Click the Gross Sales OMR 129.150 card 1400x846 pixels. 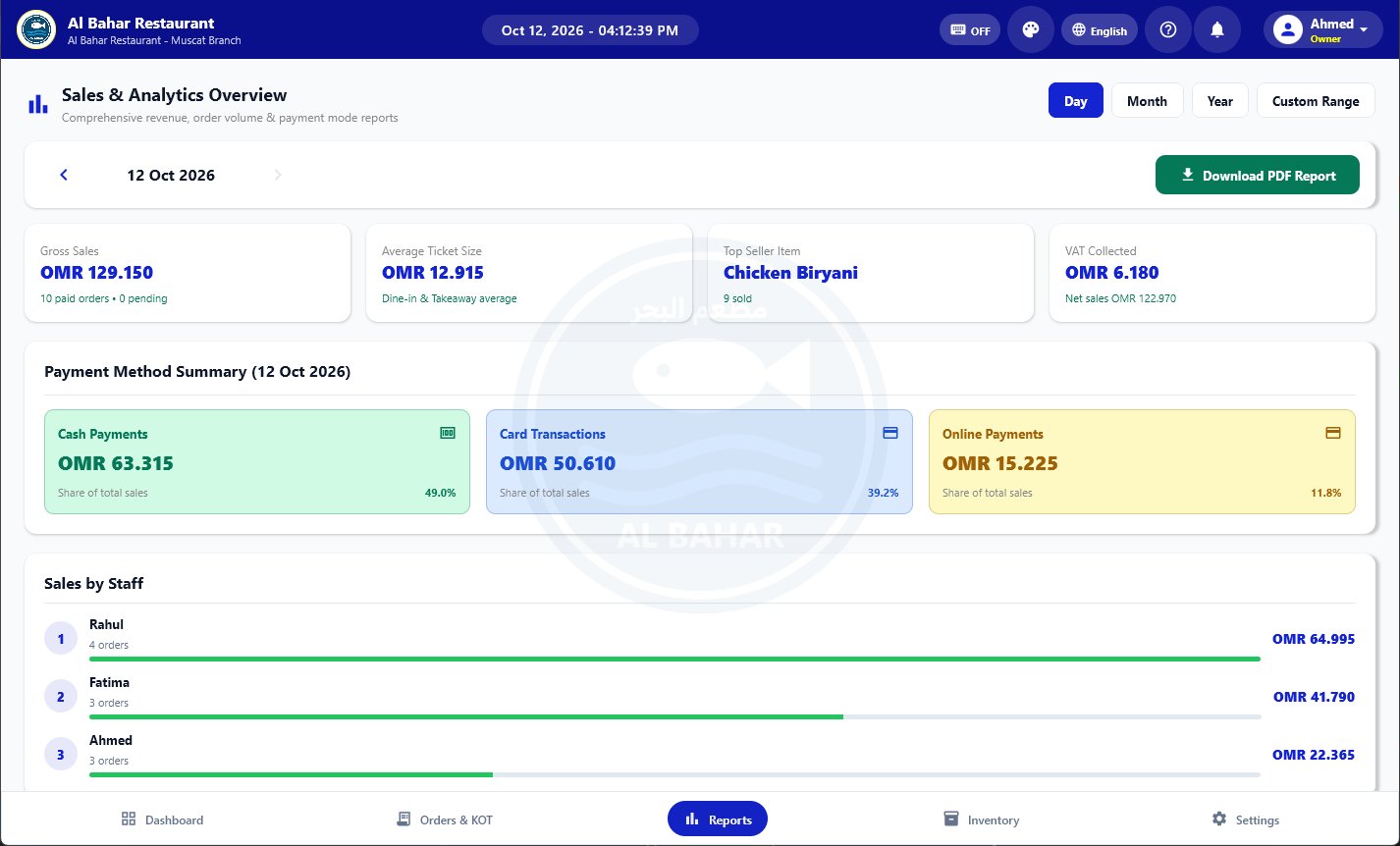click(x=188, y=273)
